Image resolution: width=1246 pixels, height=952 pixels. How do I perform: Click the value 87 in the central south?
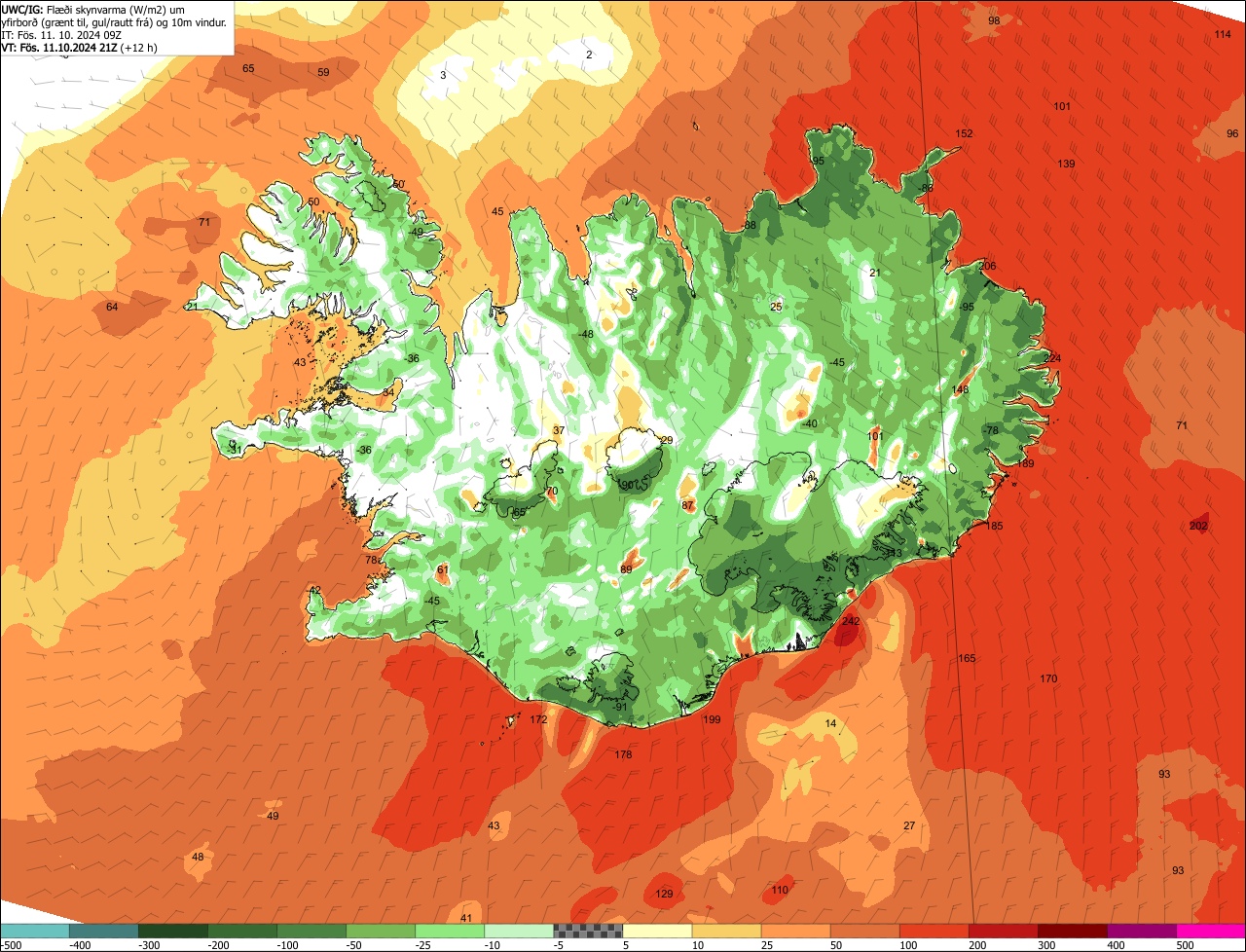point(688,506)
